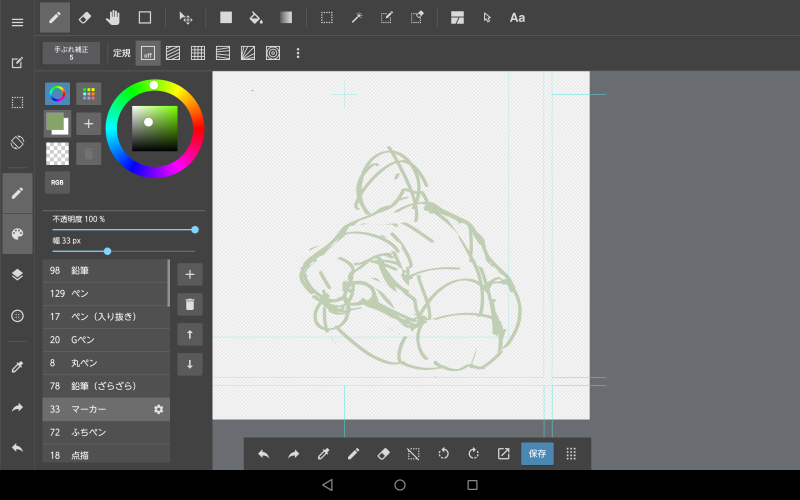Click the 不透明度 opacity slider
Screen dimensions: 800x500
click(124, 229)
